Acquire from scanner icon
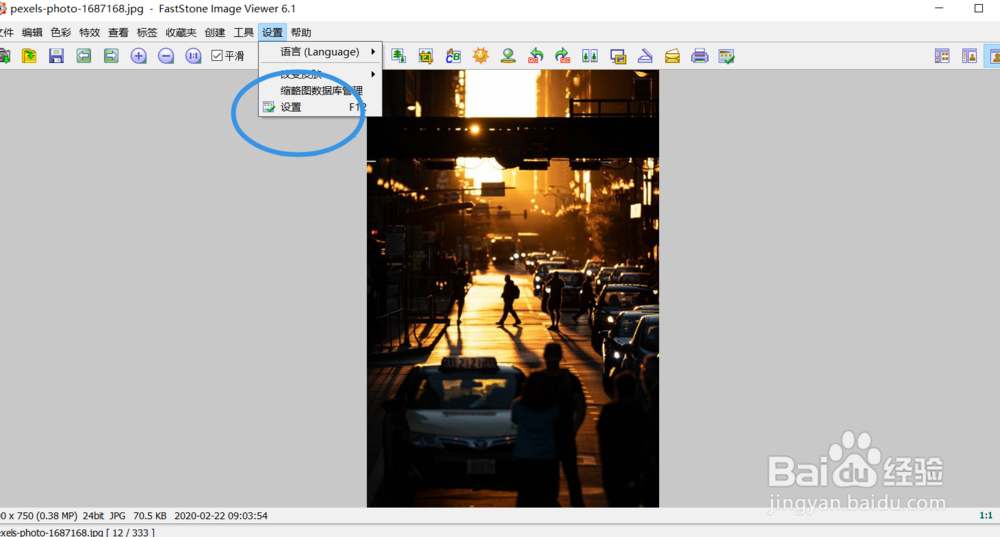 tap(645, 56)
